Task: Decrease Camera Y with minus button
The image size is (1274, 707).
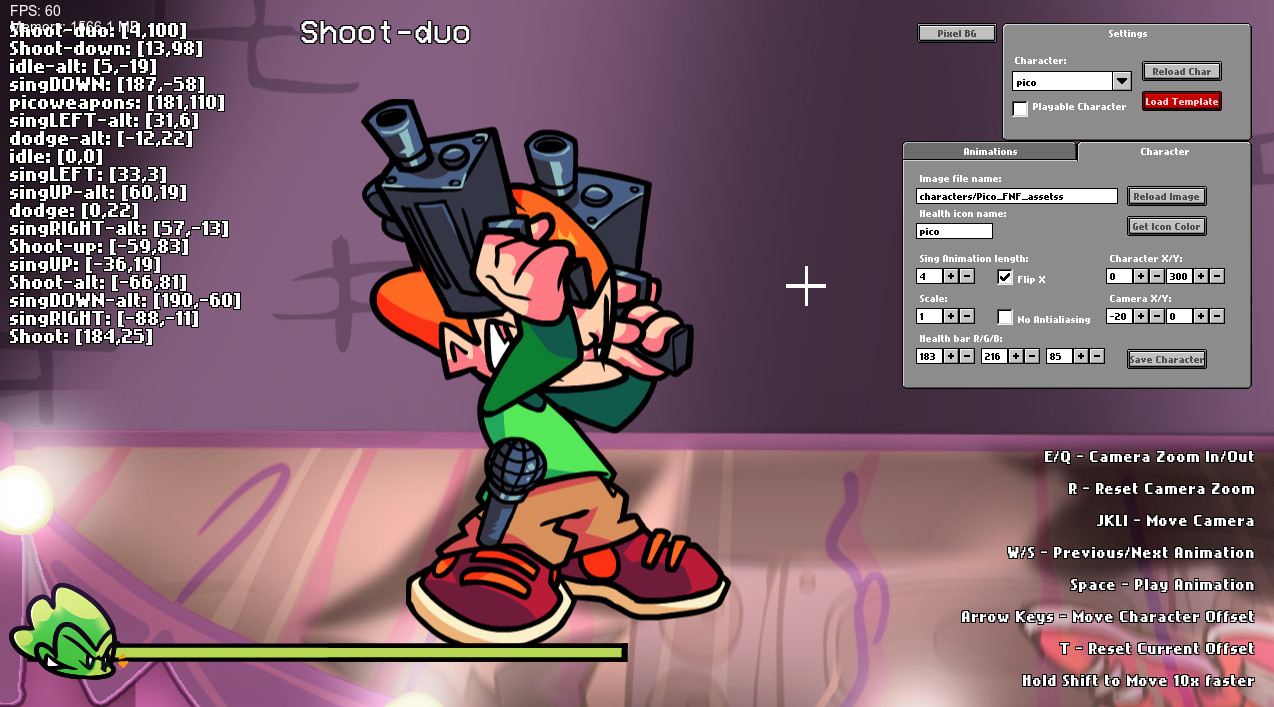Action: (x=1217, y=316)
